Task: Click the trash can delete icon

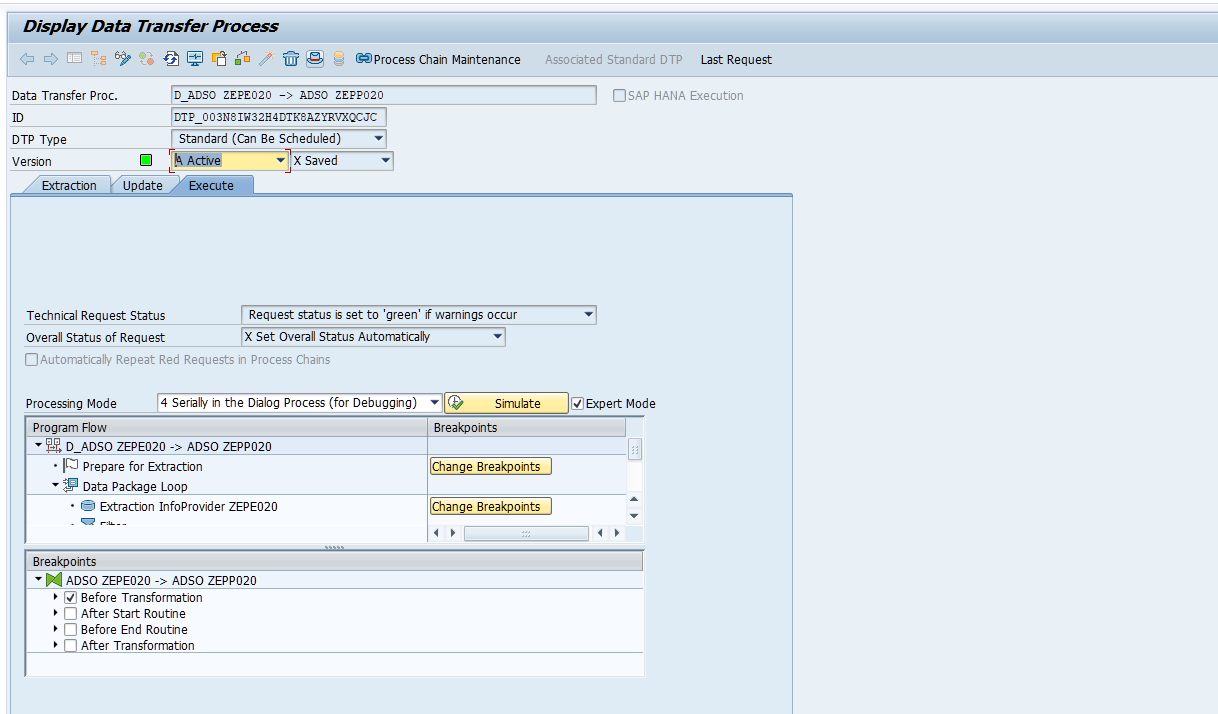Action: point(291,59)
